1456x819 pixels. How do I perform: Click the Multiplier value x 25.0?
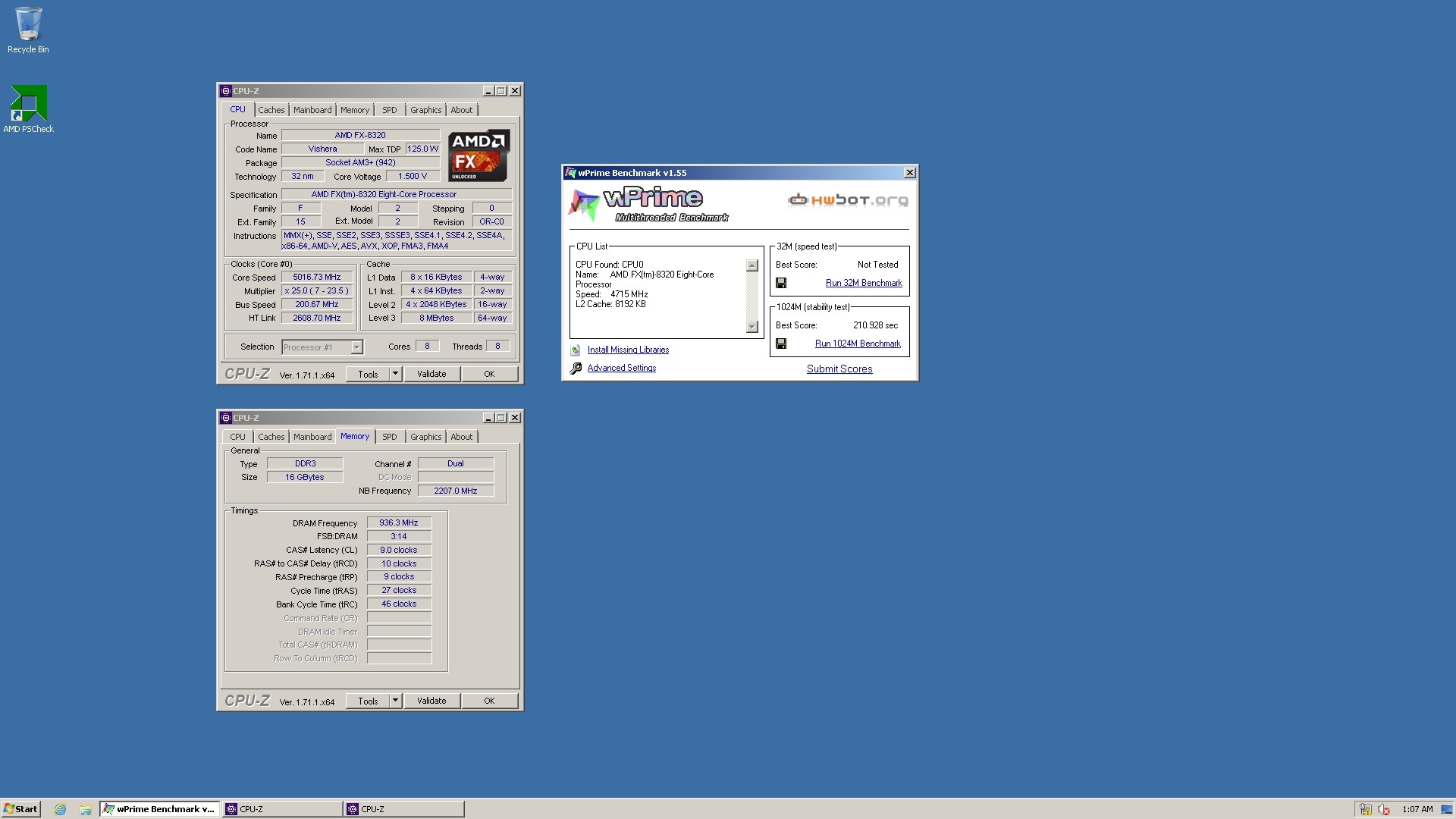pos(317,291)
